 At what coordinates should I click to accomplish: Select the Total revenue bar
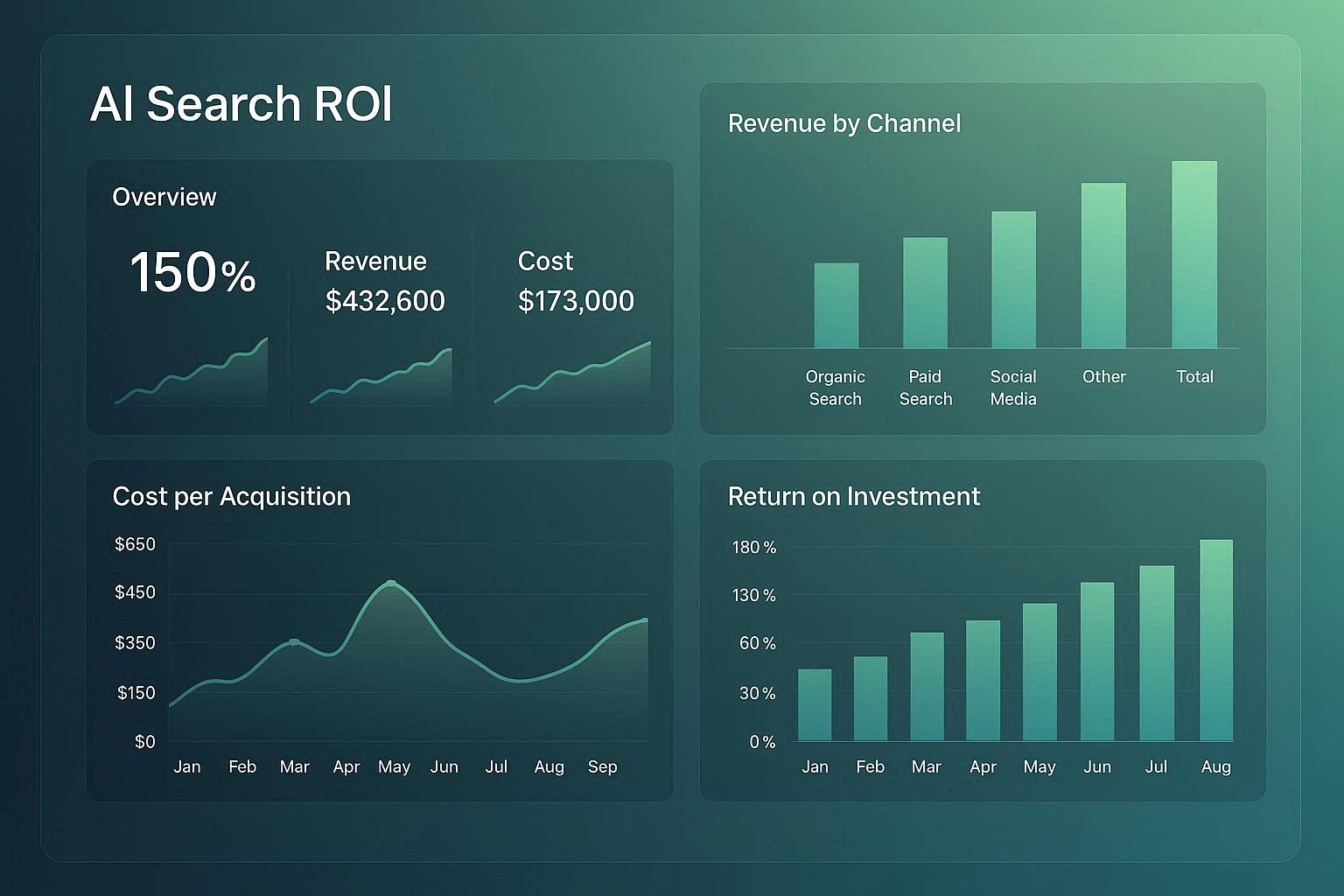(1193, 256)
